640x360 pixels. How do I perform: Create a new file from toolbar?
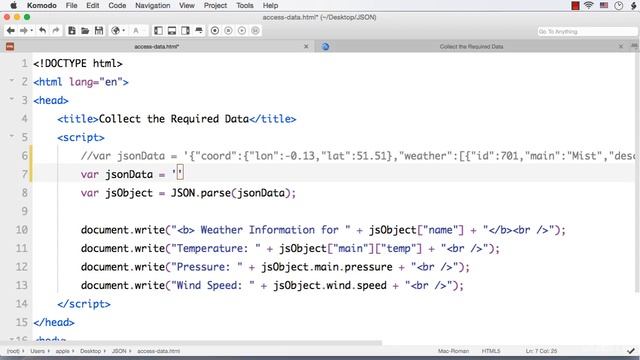pos(72,31)
